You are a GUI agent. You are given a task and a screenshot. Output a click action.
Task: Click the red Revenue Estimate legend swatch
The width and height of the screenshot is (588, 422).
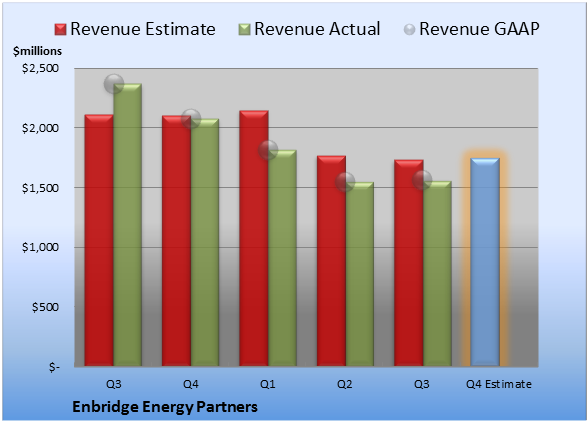pos(60,30)
